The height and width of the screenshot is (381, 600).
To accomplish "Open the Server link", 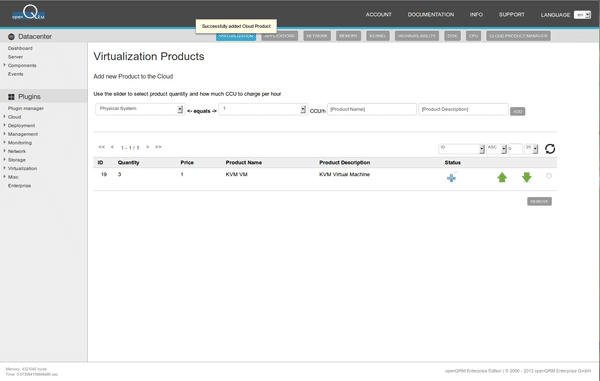I will pyautogui.click(x=15, y=57).
